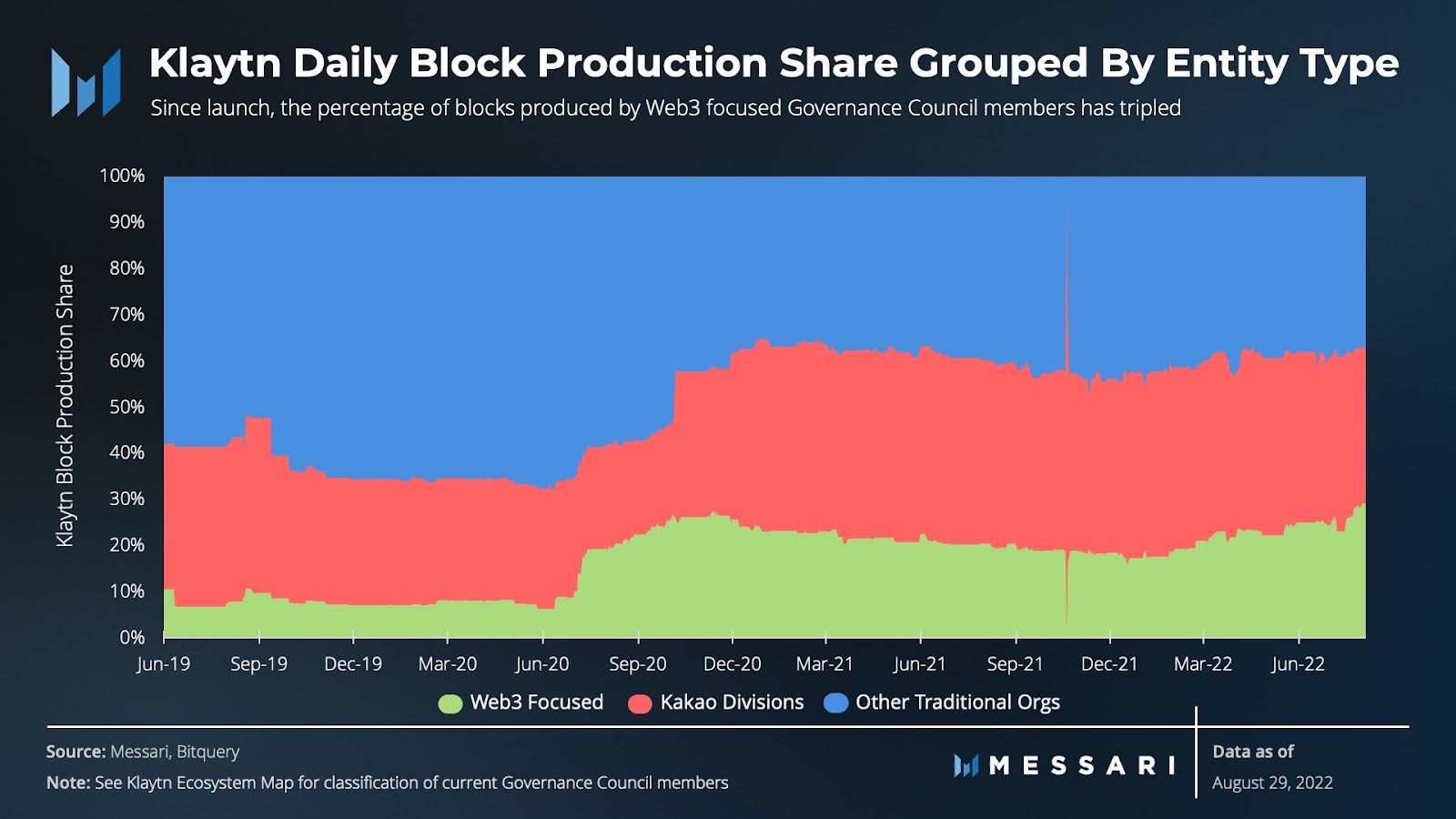Screen dimensions: 1456x819
Task: Click the Sep-21 x-axis label
Action: coord(1015,663)
